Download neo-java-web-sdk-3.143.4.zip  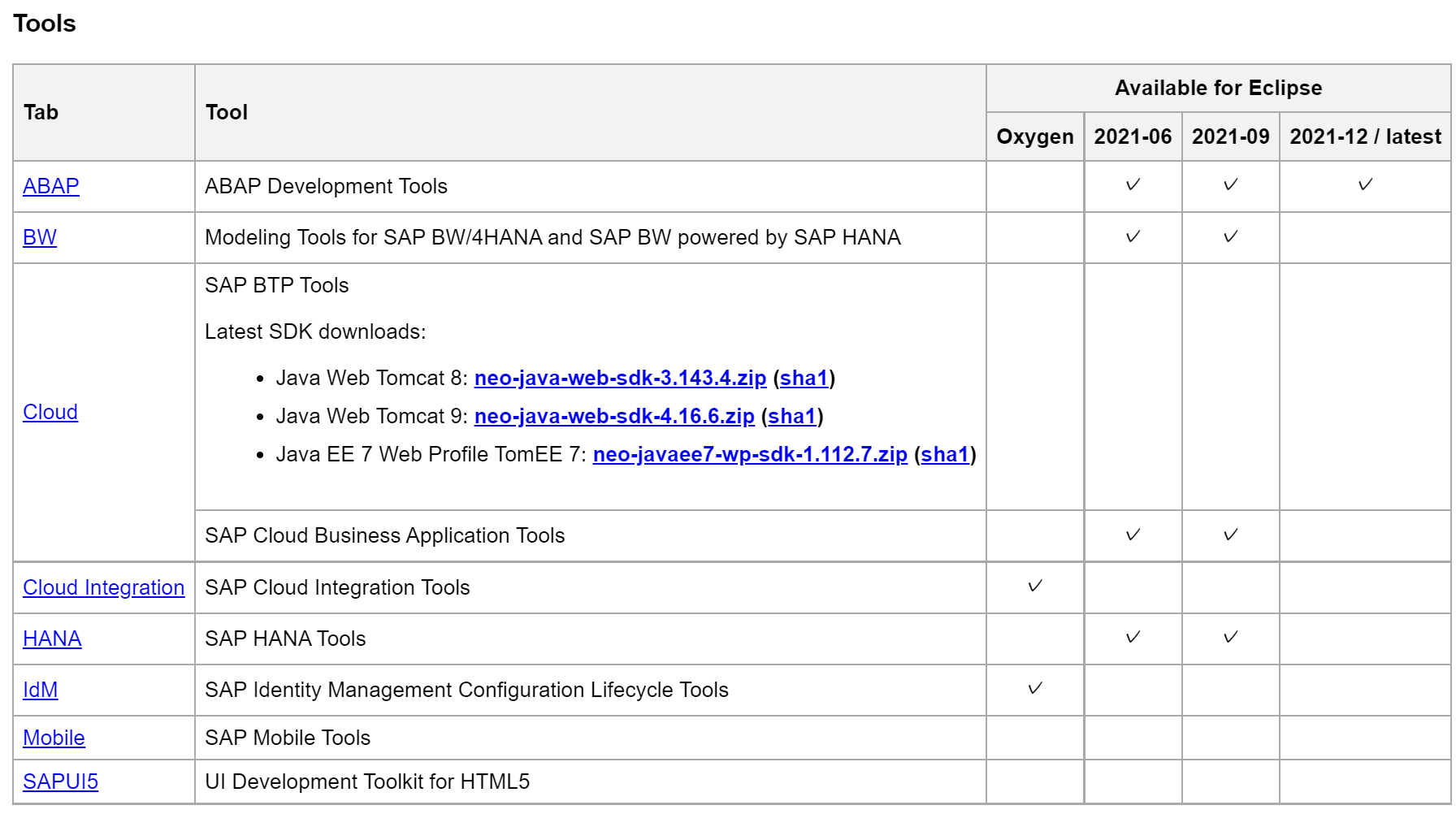[620, 378]
